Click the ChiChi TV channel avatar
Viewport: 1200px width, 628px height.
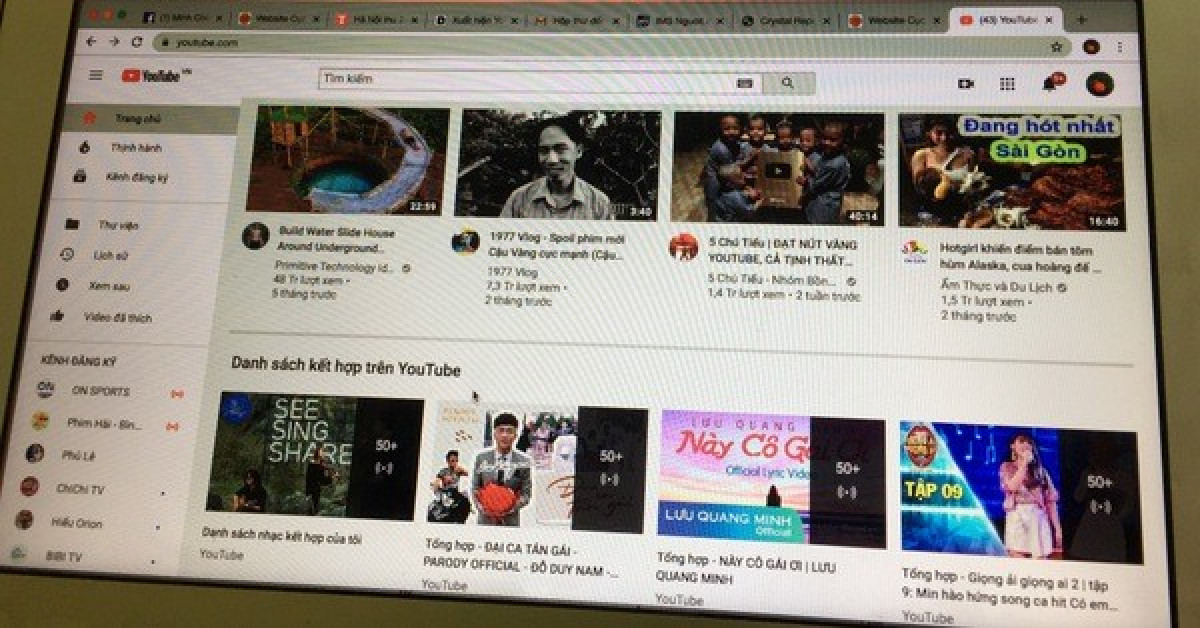(30, 487)
